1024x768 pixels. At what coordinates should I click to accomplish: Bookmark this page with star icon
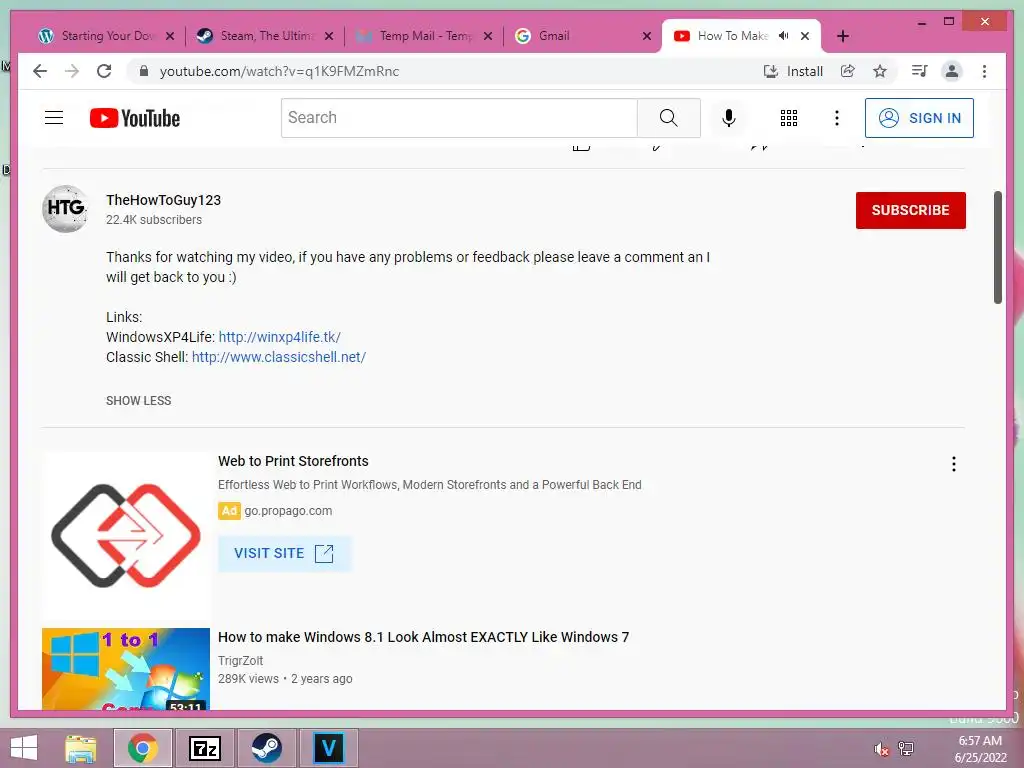(880, 71)
